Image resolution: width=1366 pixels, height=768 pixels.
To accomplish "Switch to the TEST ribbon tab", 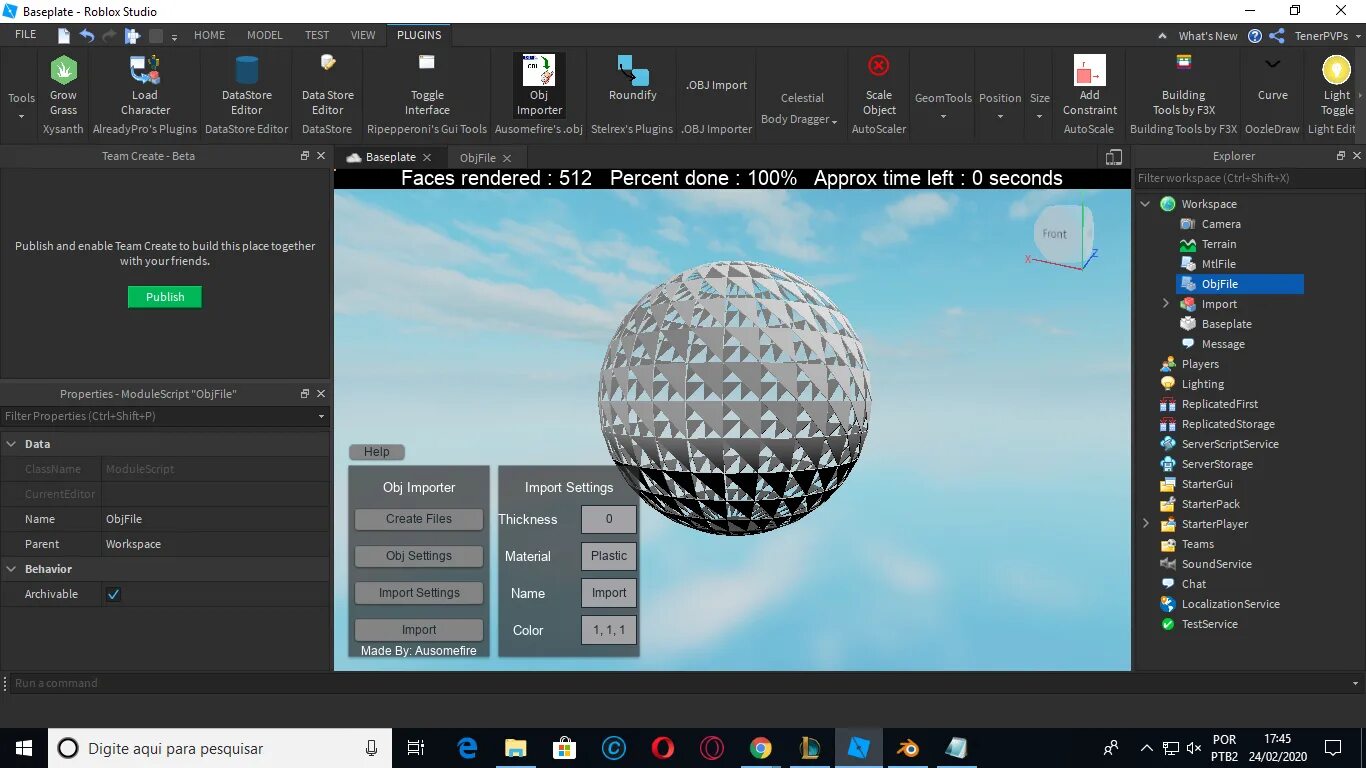I will click(x=317, y=35).
